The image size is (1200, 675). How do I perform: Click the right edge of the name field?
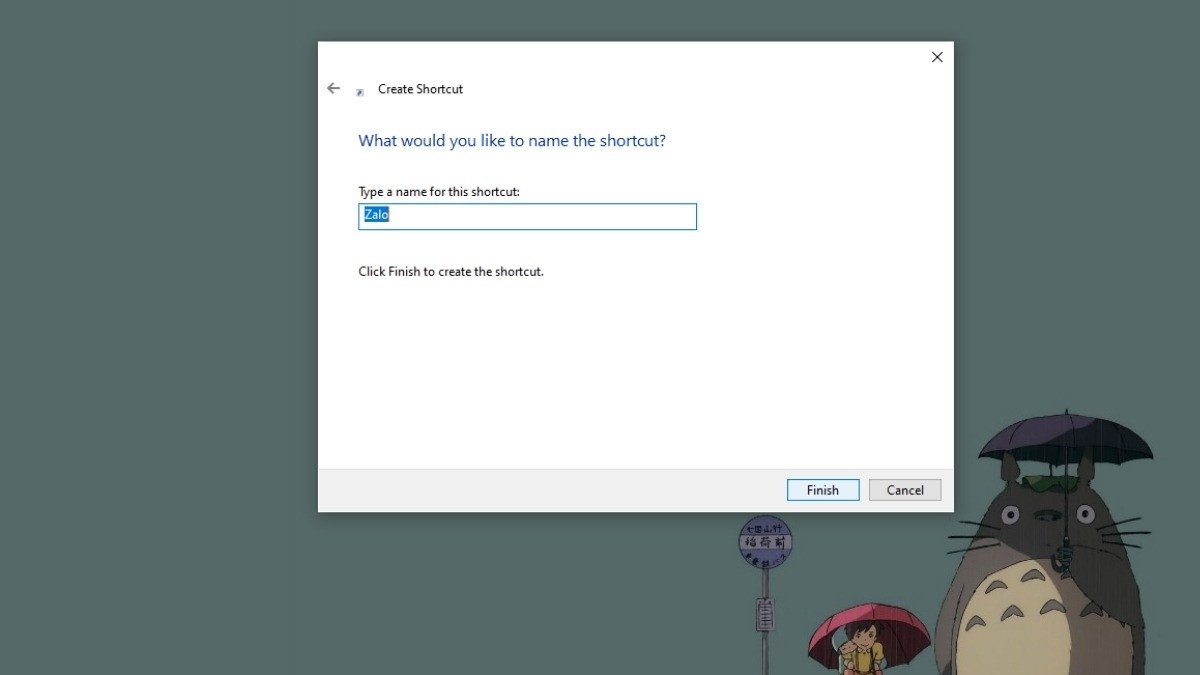690,216
